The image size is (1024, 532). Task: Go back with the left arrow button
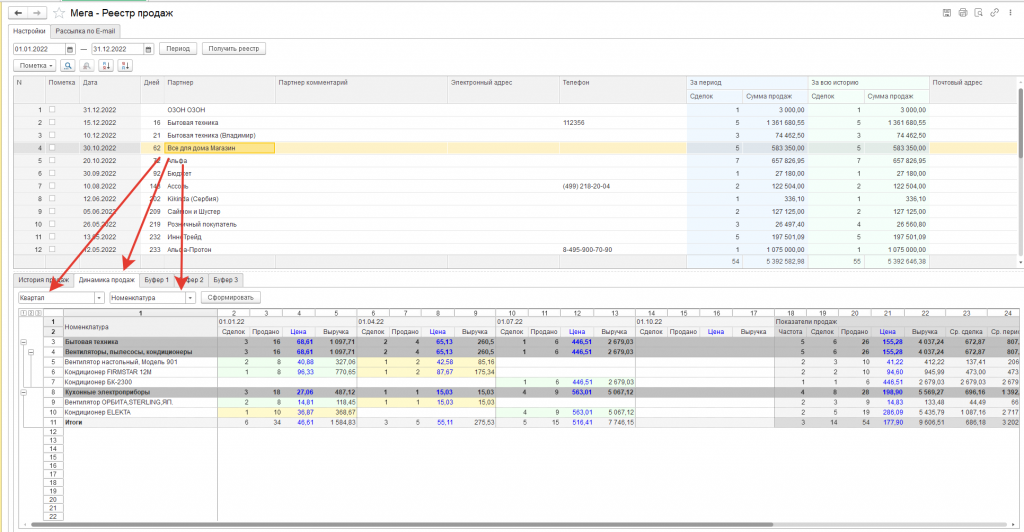(x=18, y=13)
